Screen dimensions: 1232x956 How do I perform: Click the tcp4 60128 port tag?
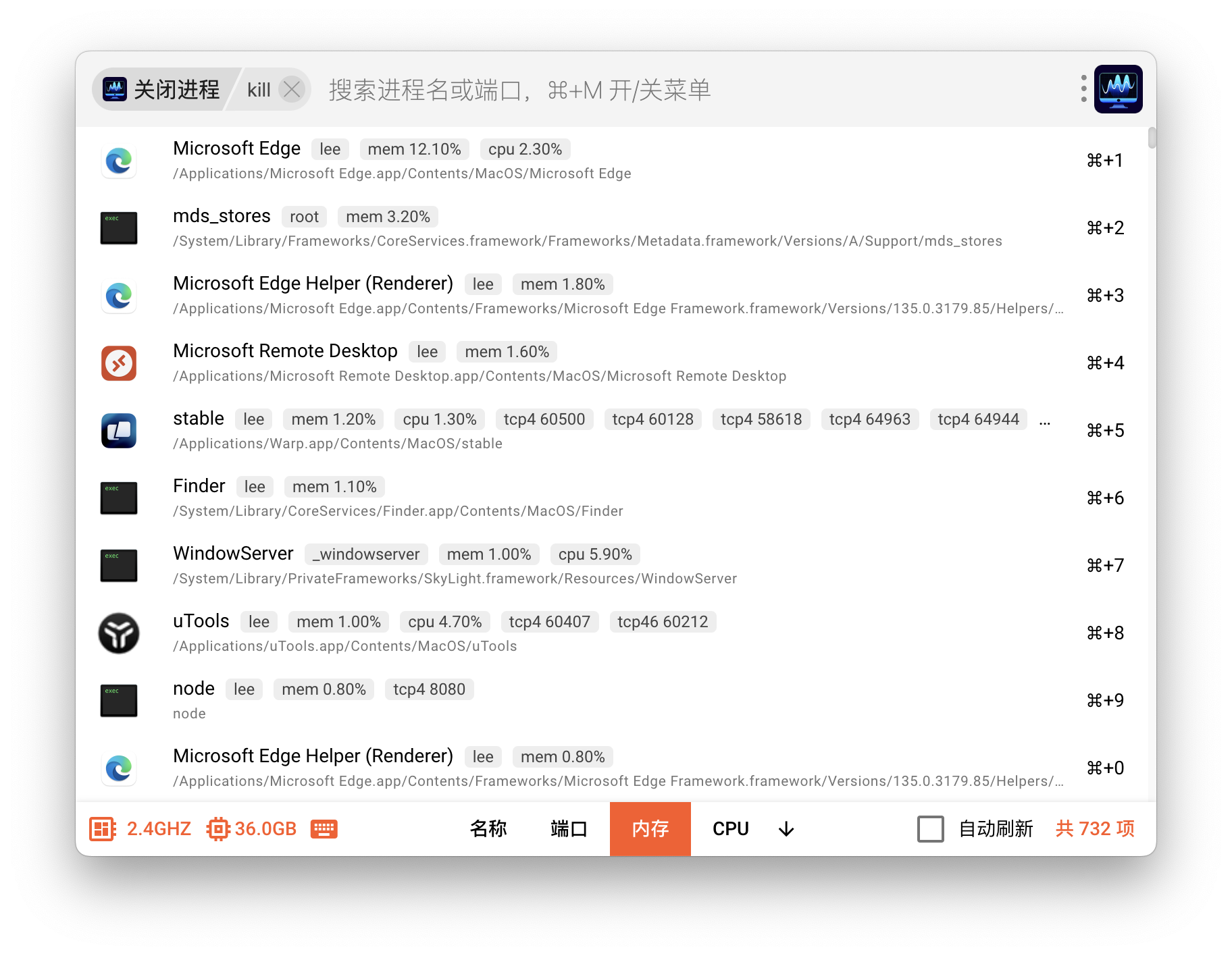pyautogui.click(x=652, y=419)
